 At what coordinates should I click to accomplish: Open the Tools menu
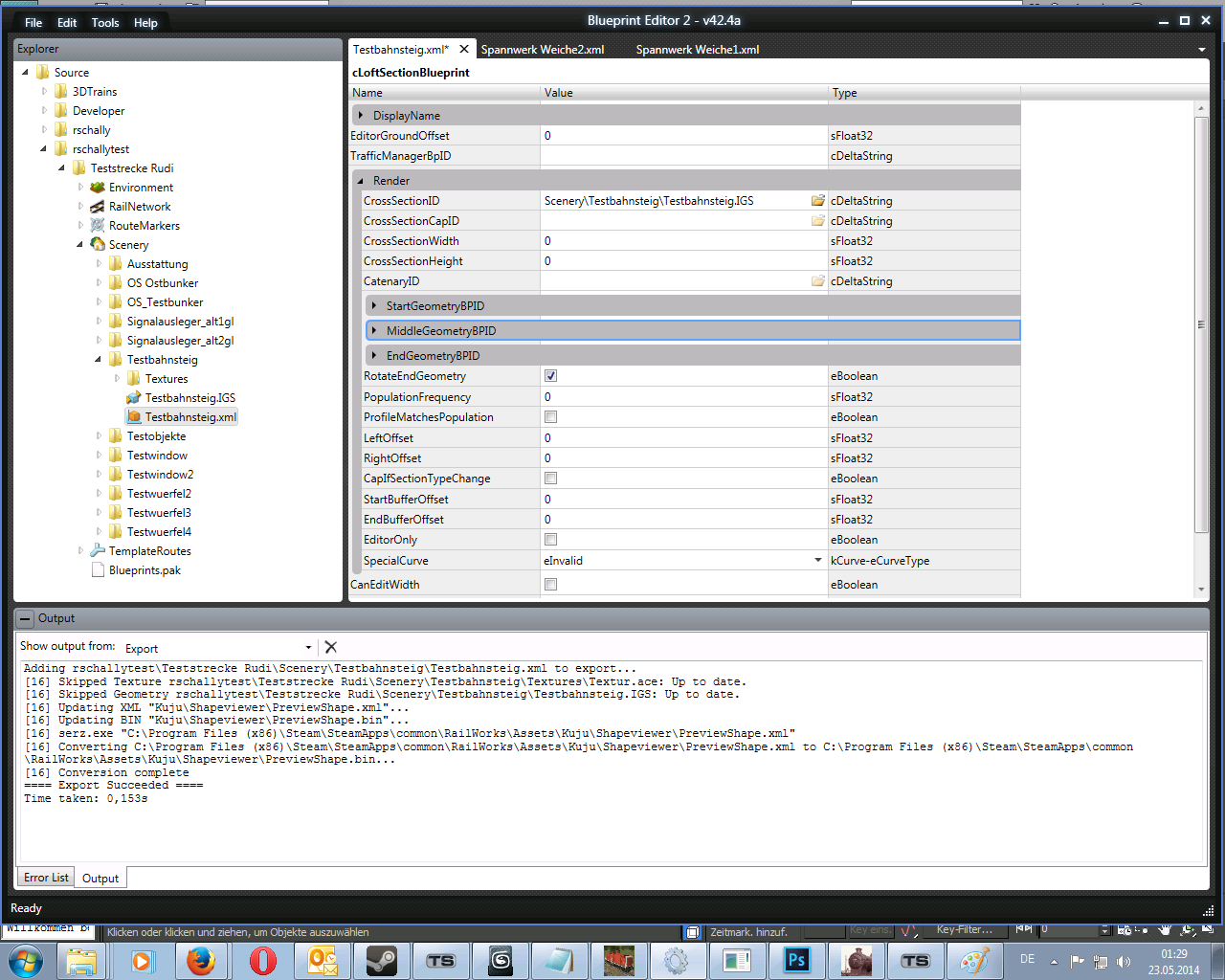coord(105,23)
